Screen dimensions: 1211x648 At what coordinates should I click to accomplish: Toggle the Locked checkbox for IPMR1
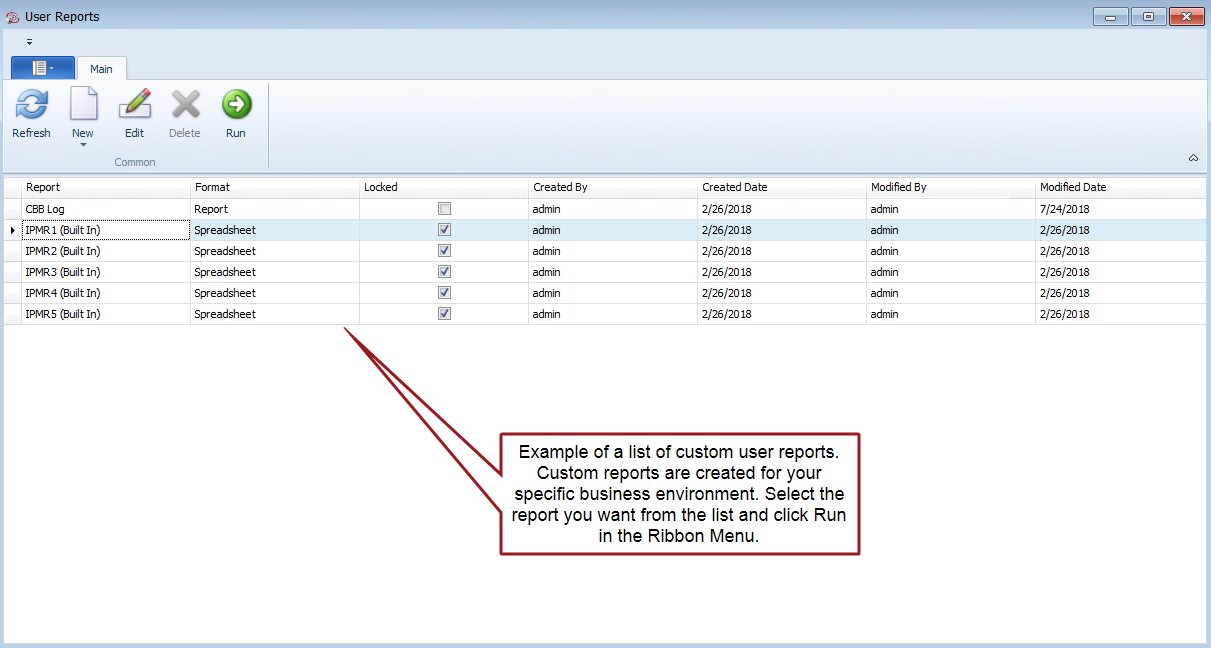point(444,230)
